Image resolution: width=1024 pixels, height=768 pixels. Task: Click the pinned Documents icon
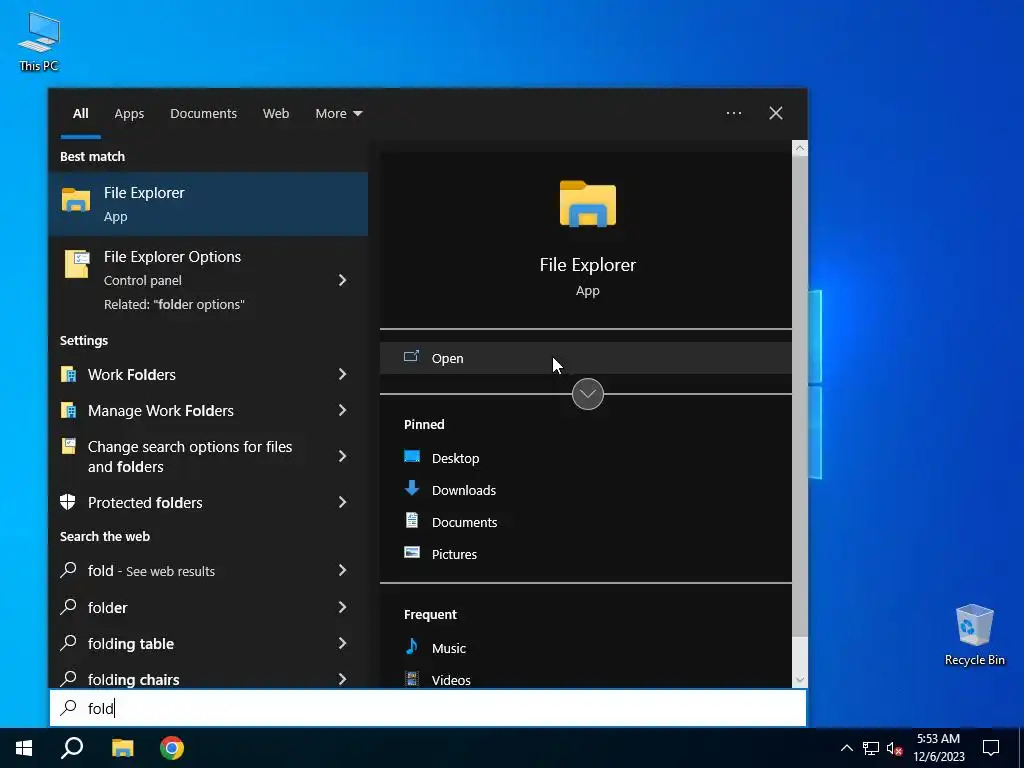pos(412,520)
